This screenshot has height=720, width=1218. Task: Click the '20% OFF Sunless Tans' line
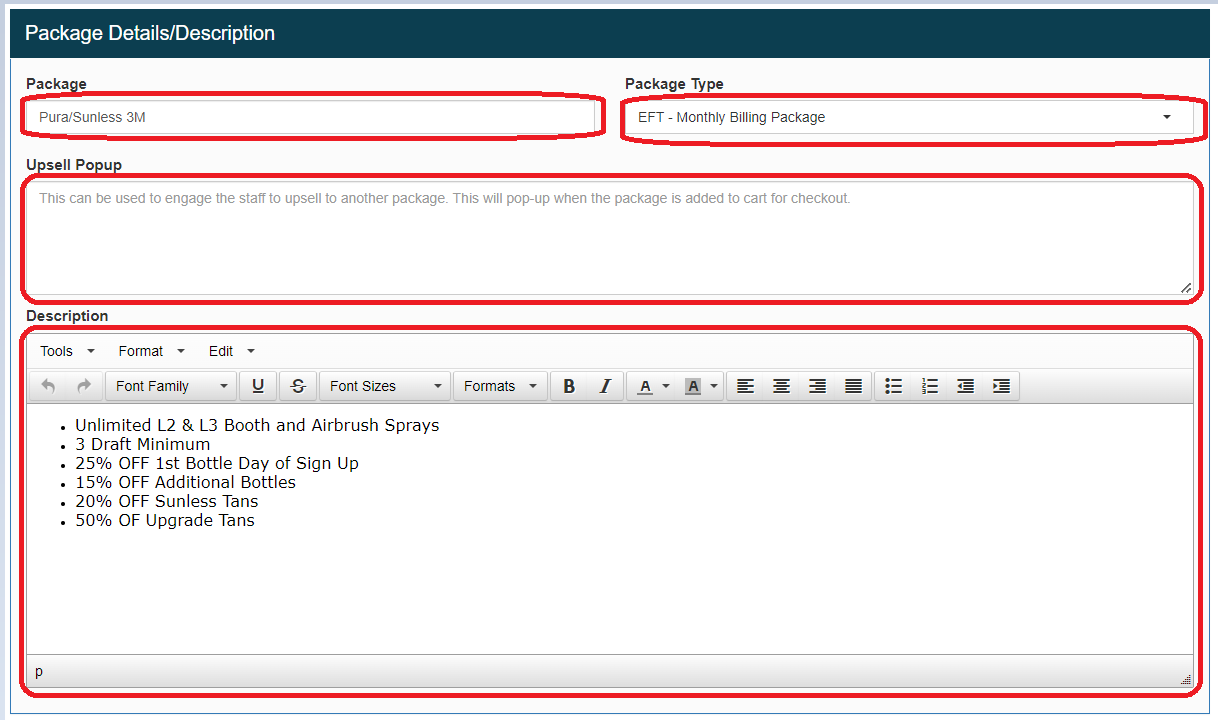point(166,501)
